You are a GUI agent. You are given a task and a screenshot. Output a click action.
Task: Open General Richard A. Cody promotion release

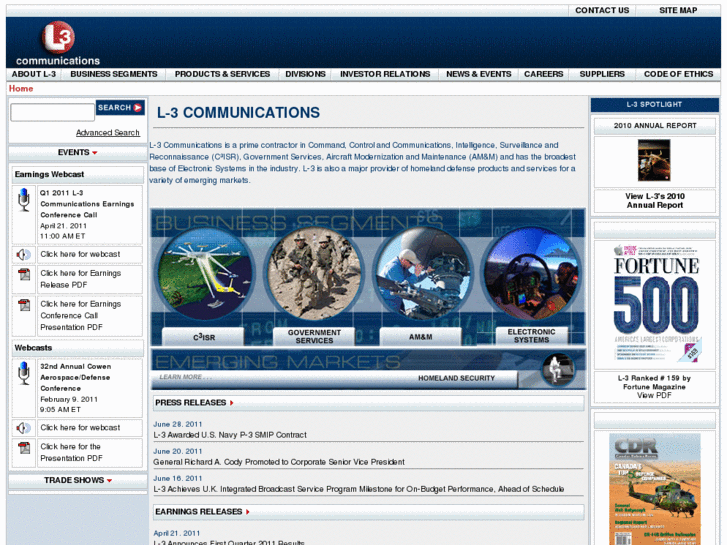[279, 462]
